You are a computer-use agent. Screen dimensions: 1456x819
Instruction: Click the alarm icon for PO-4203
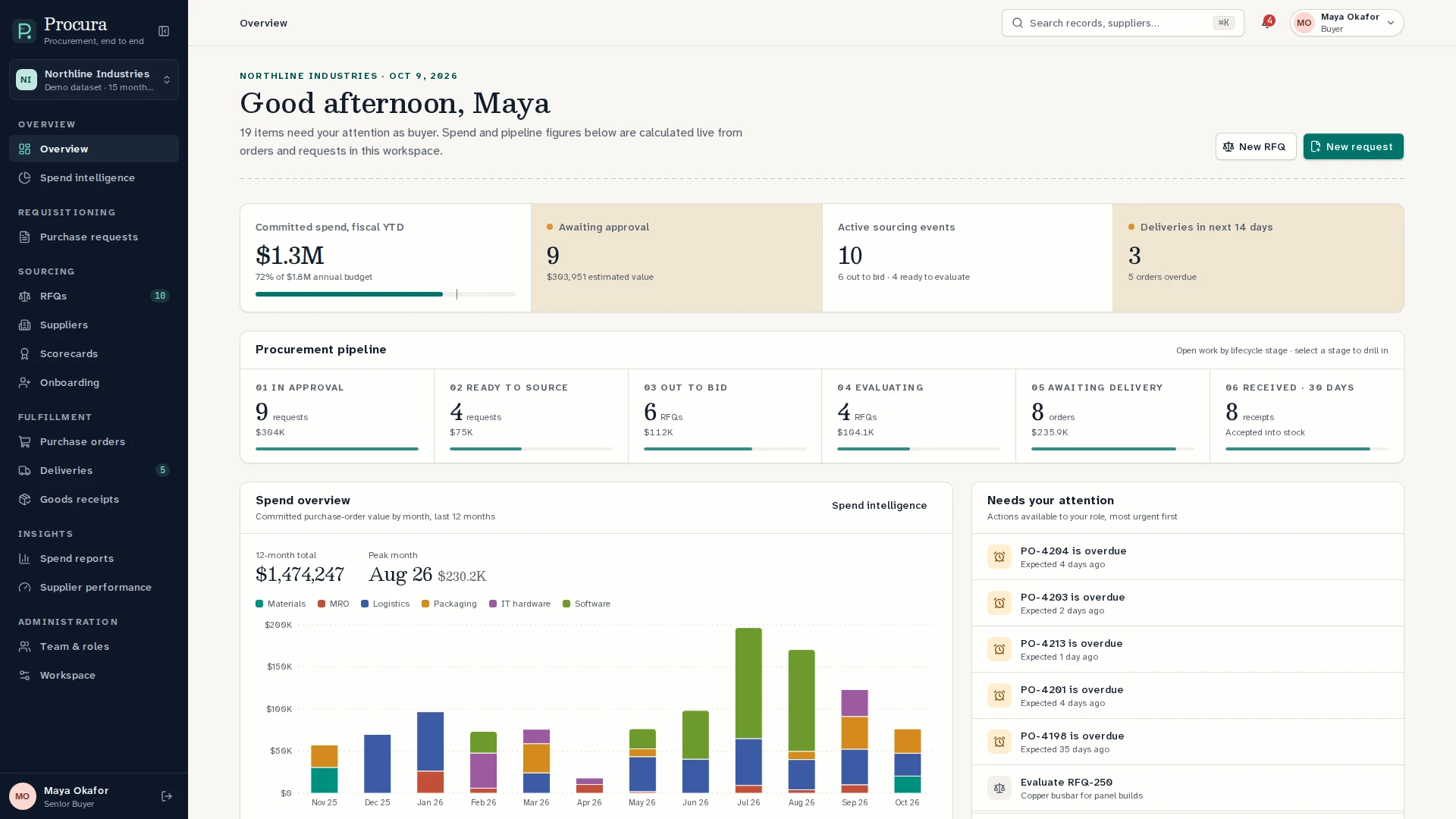(x=999, y=603)
